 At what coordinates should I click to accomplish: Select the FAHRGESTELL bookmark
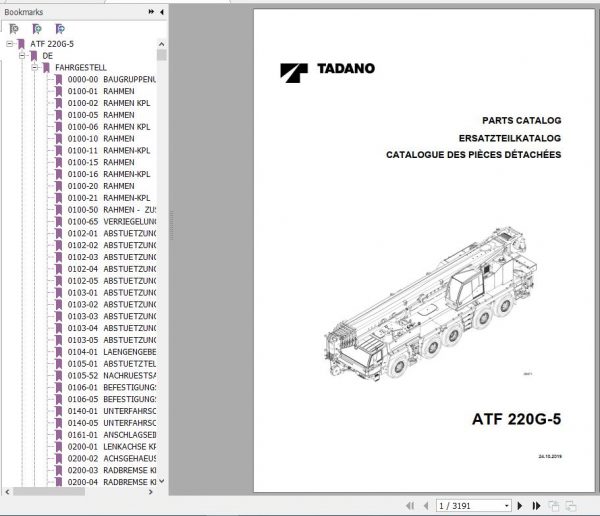[81, 68]
